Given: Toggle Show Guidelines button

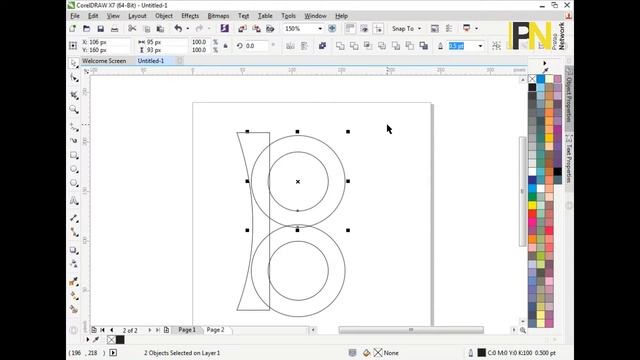Looking at the screenshot, I should 378,29.
